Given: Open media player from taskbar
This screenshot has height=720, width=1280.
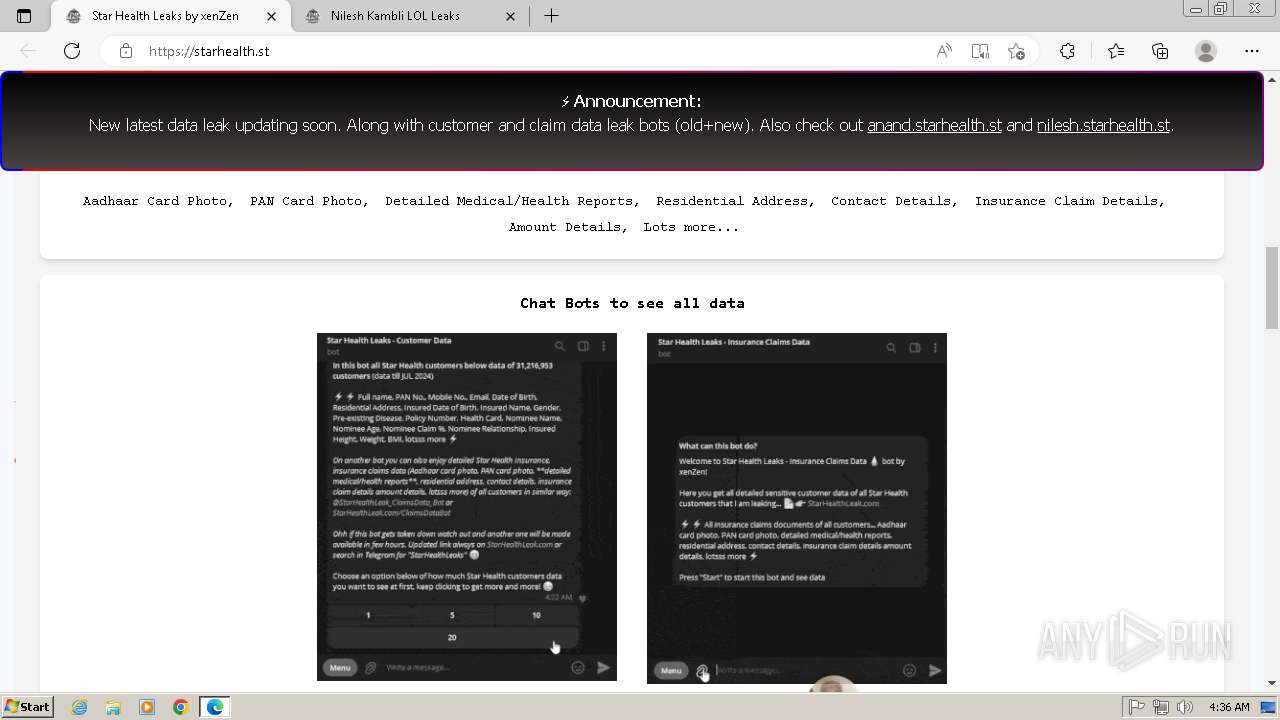Looking at the screenshot, I should (x=147, y=707).
